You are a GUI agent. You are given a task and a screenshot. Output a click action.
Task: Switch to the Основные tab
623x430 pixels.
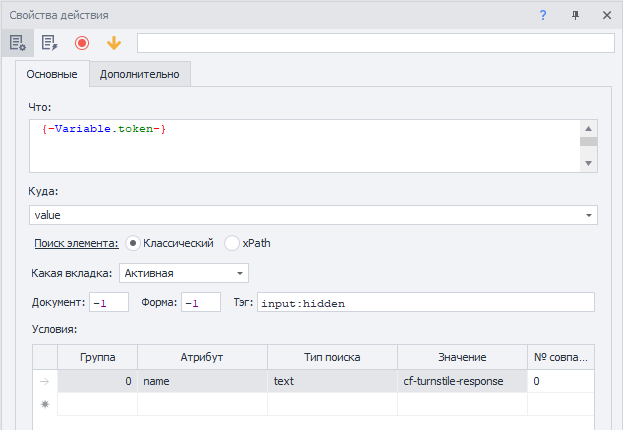click(51, 74)
